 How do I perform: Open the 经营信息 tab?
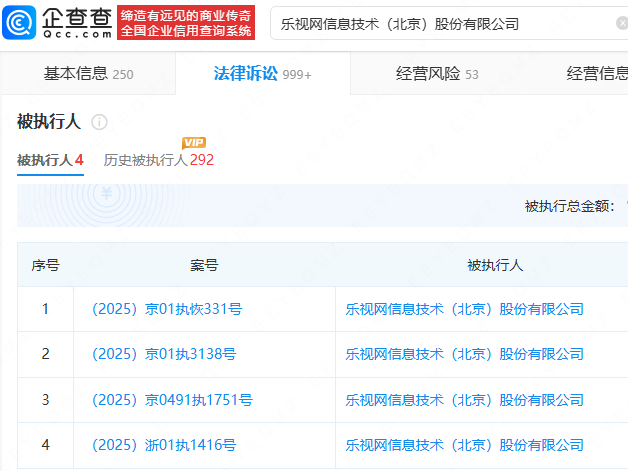click(597, 73)
